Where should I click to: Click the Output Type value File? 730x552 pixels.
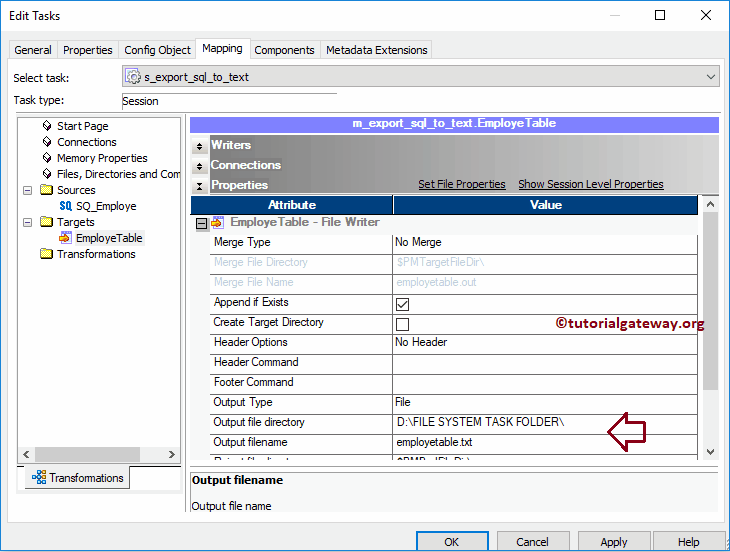pyautogui.click(x=545, y=402)
